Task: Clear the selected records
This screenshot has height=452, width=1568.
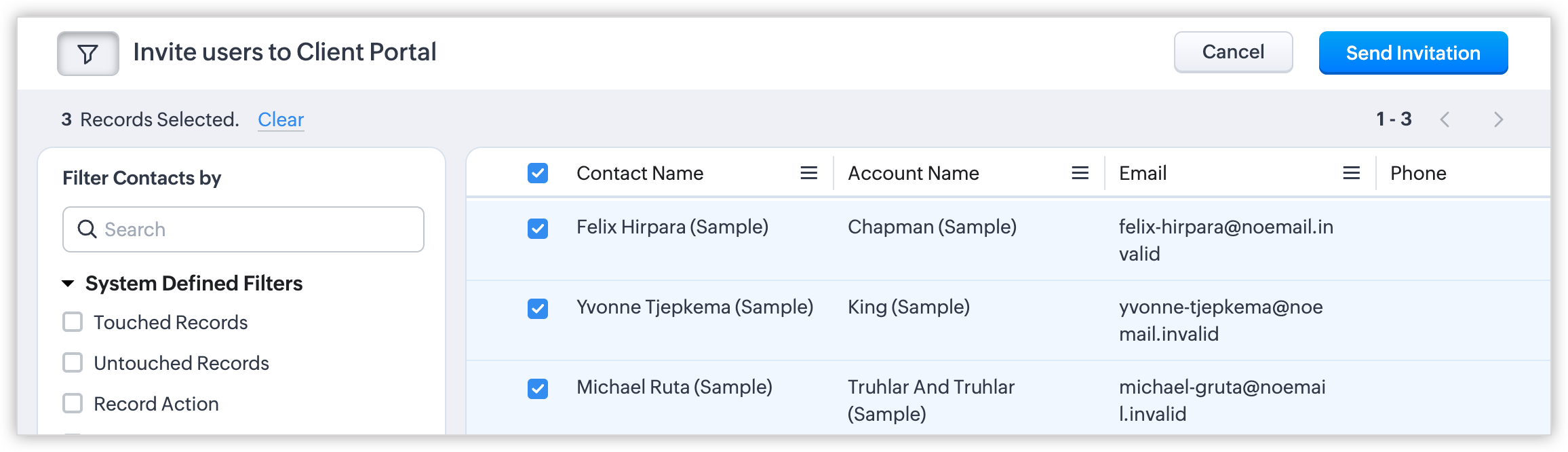Action: pyautogui.click(x=281, y=119)
